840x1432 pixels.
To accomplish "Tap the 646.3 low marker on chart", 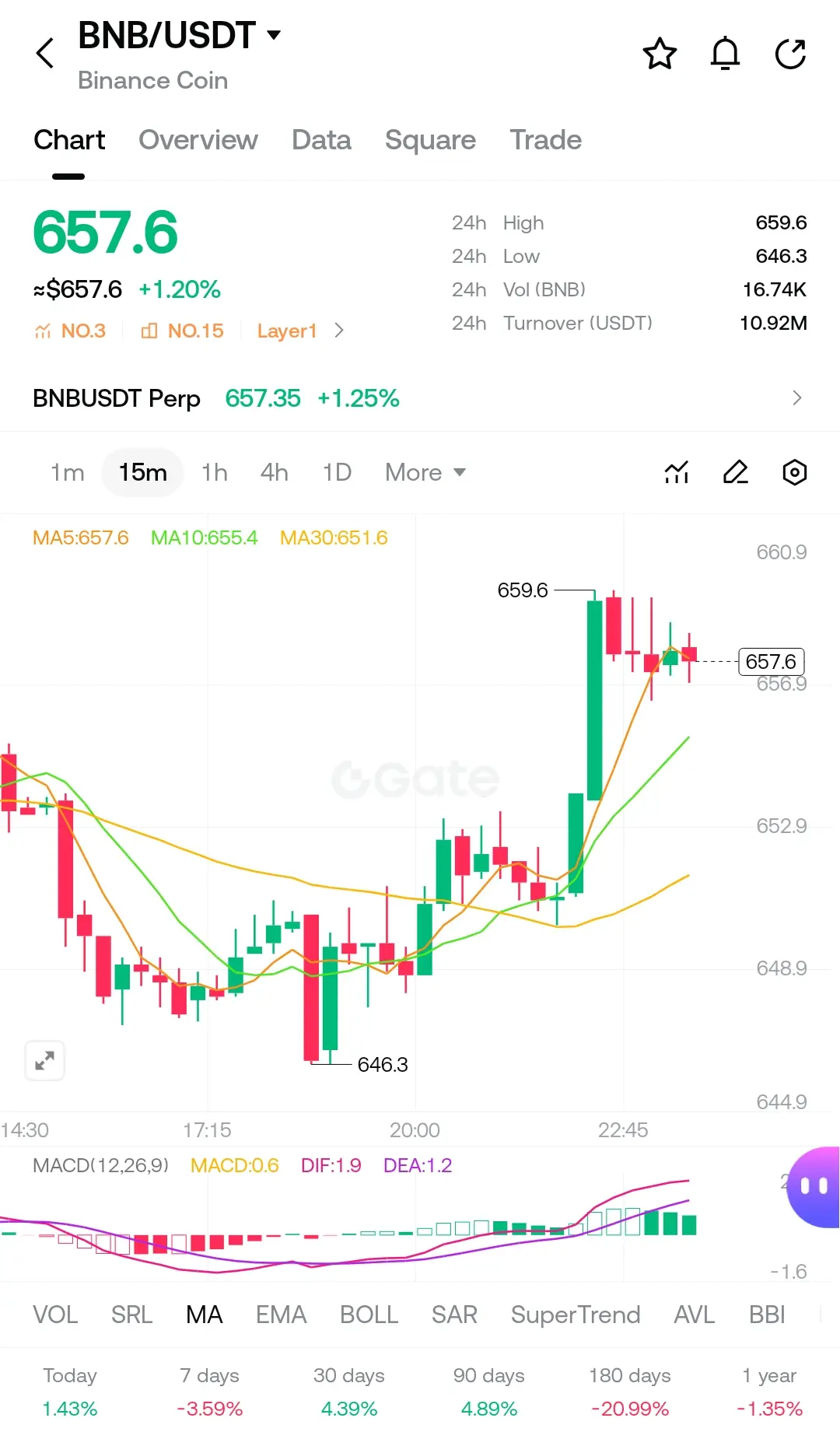I will click(x=383, y=1064).
